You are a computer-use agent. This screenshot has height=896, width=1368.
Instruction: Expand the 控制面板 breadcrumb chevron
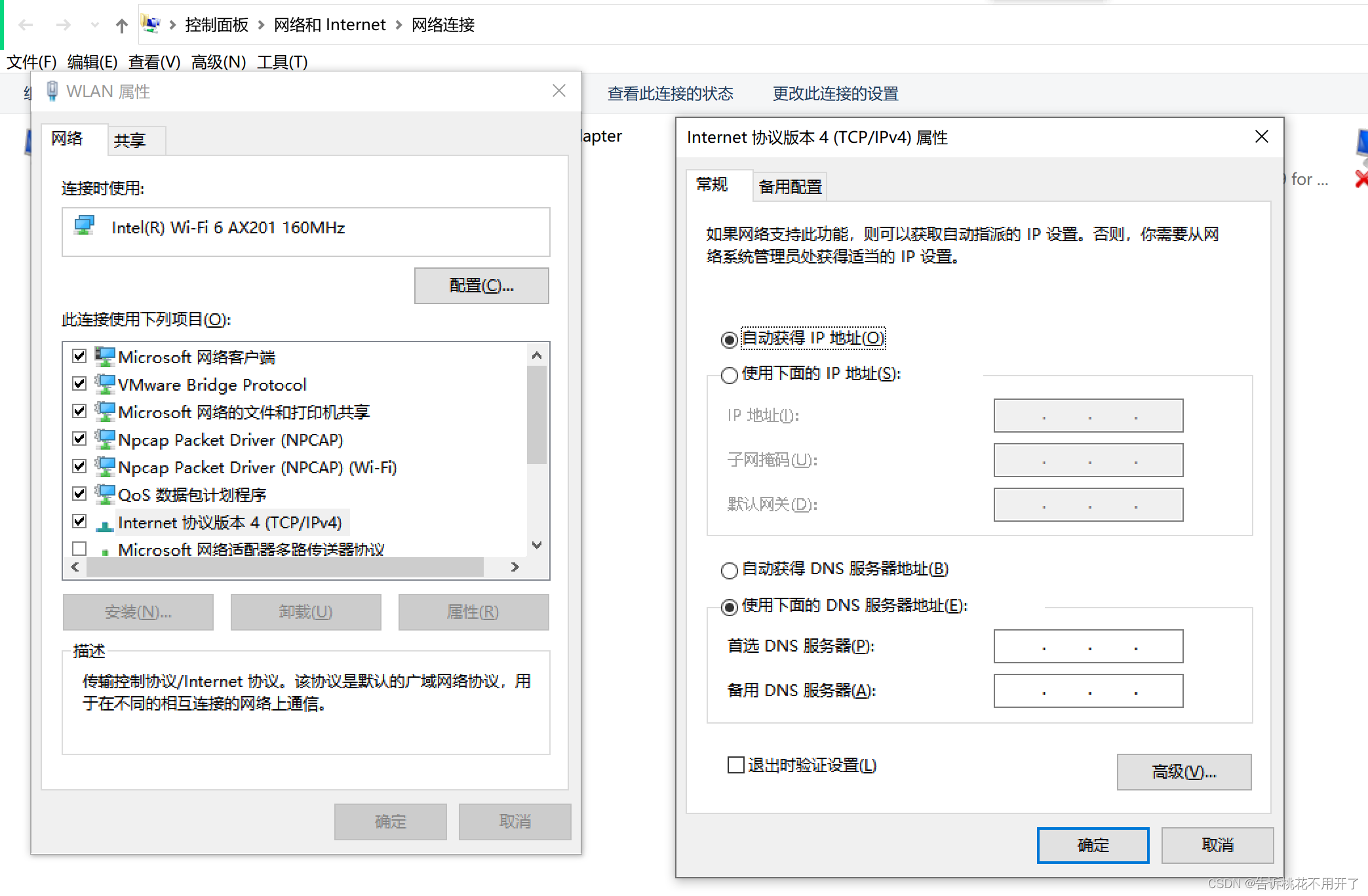tap(261, 25)
